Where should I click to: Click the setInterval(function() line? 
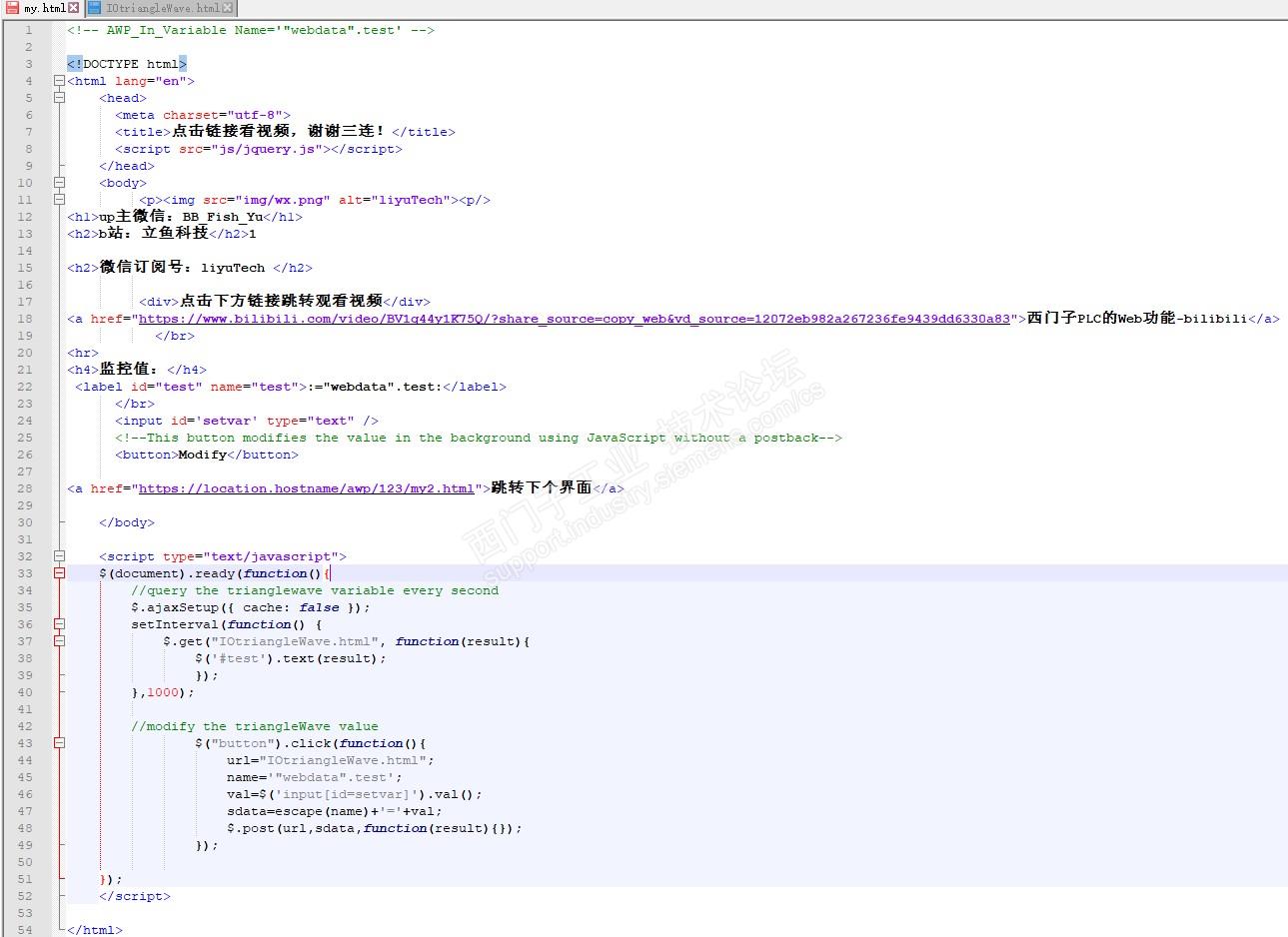click(227, 624)
